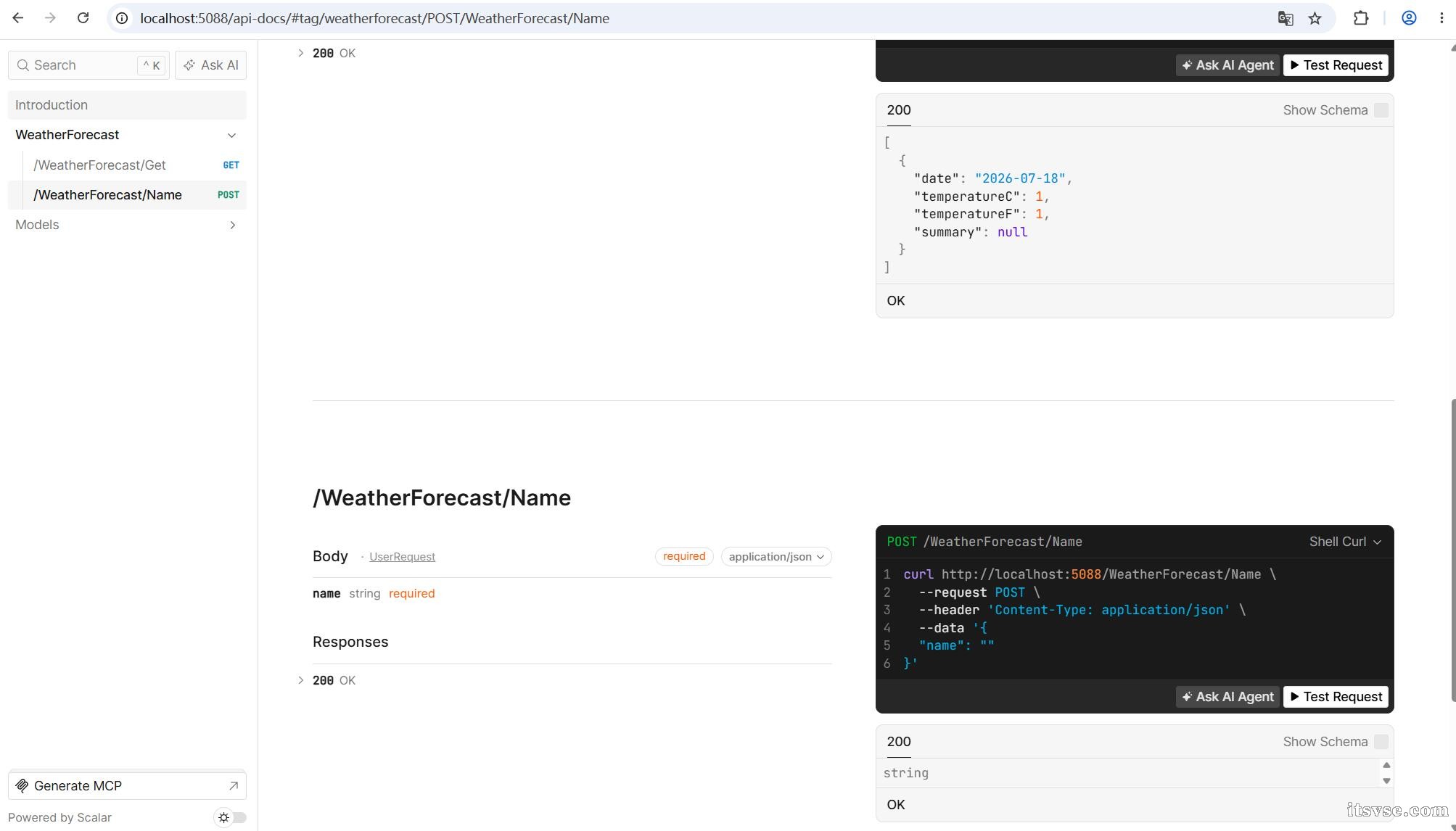Open the browser profile avatar icon
Image resolution: width=1456 pixels, height=831 pixels.
coord(1409,18)
